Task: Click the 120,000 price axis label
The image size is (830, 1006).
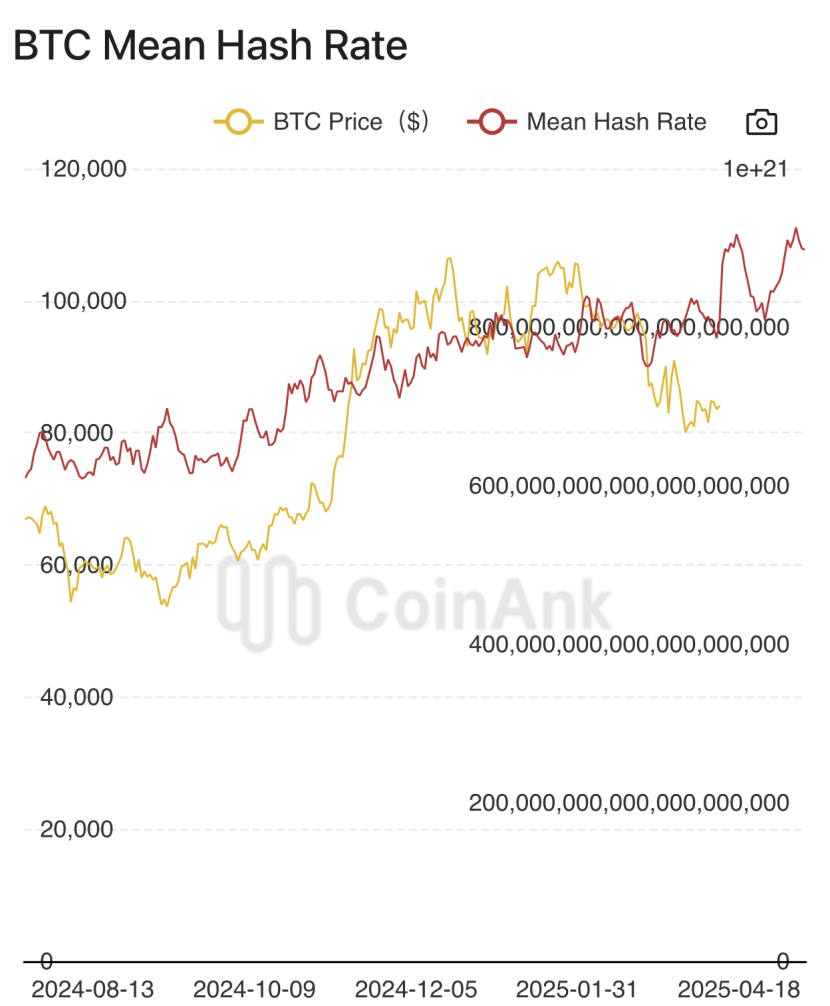Action: (x=83, y=169)
